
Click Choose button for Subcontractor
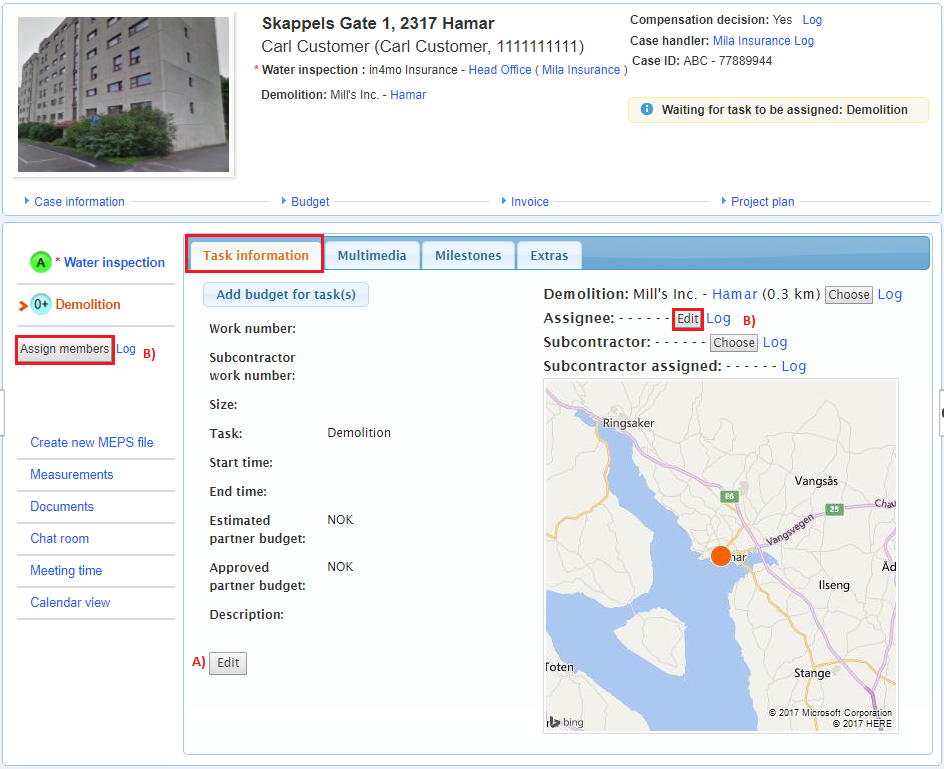click(x=734, y=343)
